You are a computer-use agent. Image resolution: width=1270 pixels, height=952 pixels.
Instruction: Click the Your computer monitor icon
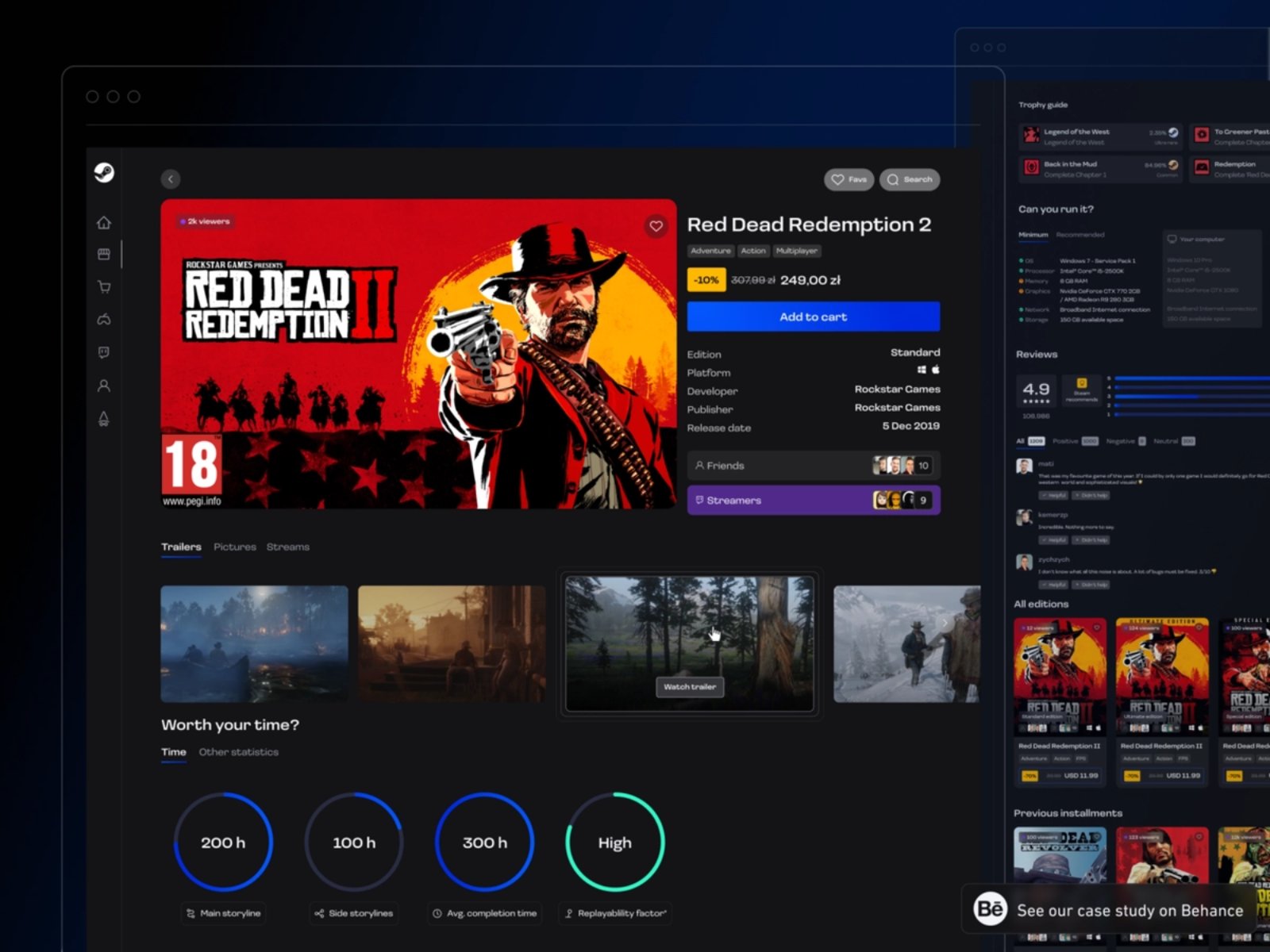click(1172, 239)
